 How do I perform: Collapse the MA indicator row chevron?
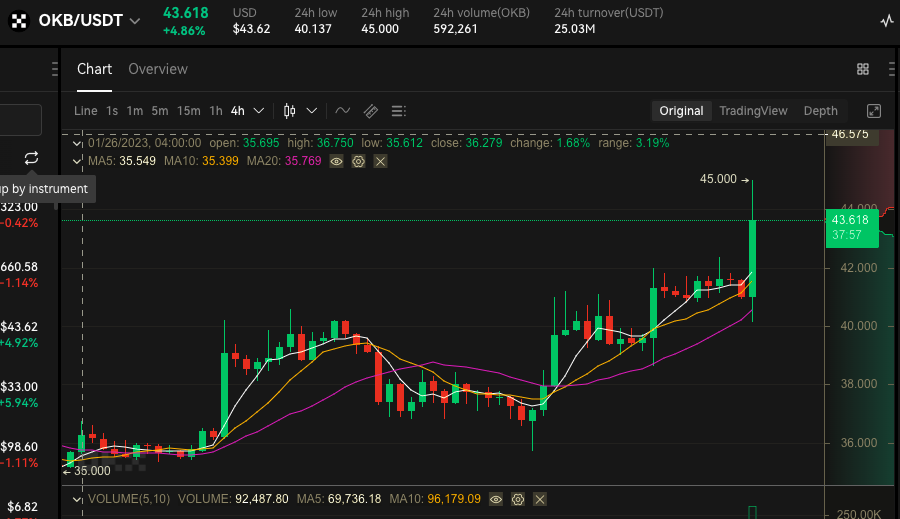coord(77,161)
